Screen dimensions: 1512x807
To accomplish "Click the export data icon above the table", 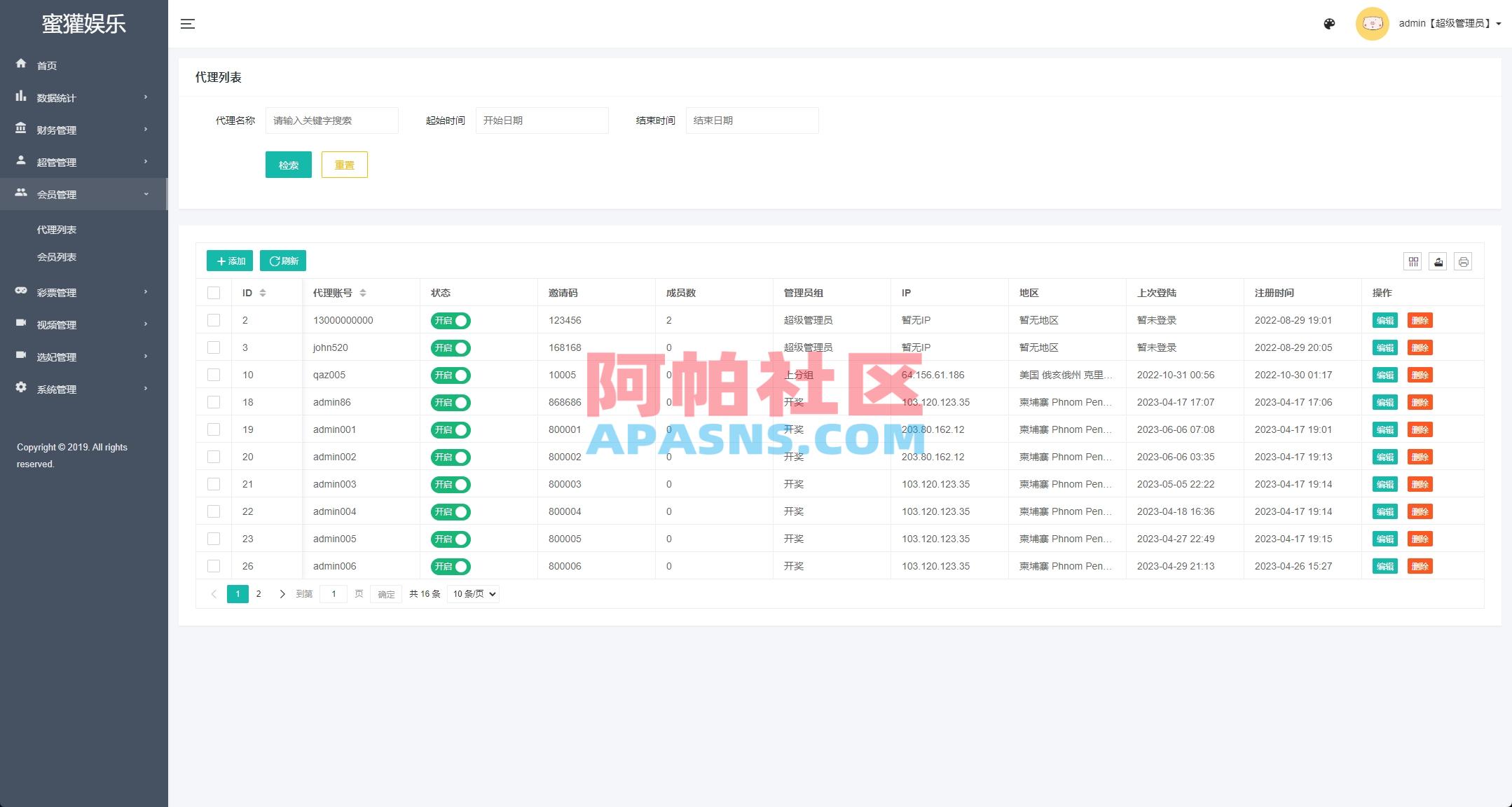I will [1438, 261].
